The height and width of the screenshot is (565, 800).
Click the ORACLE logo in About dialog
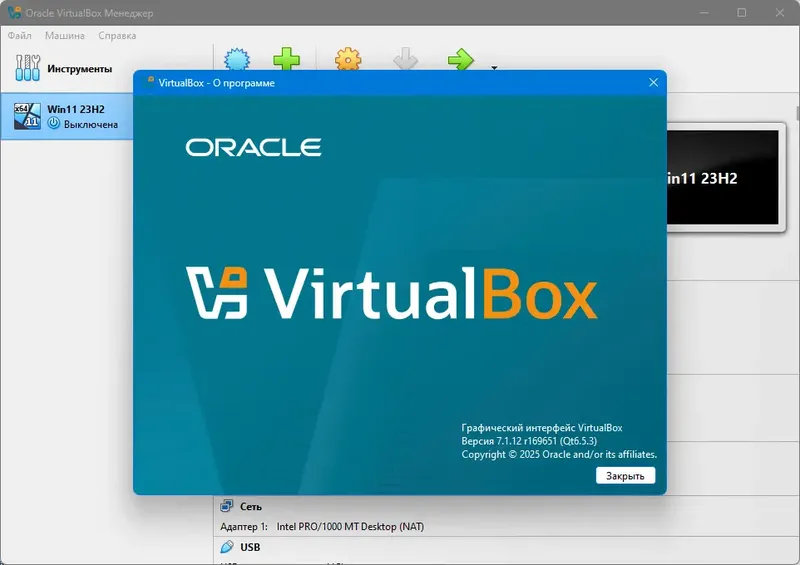pos(254,148)
